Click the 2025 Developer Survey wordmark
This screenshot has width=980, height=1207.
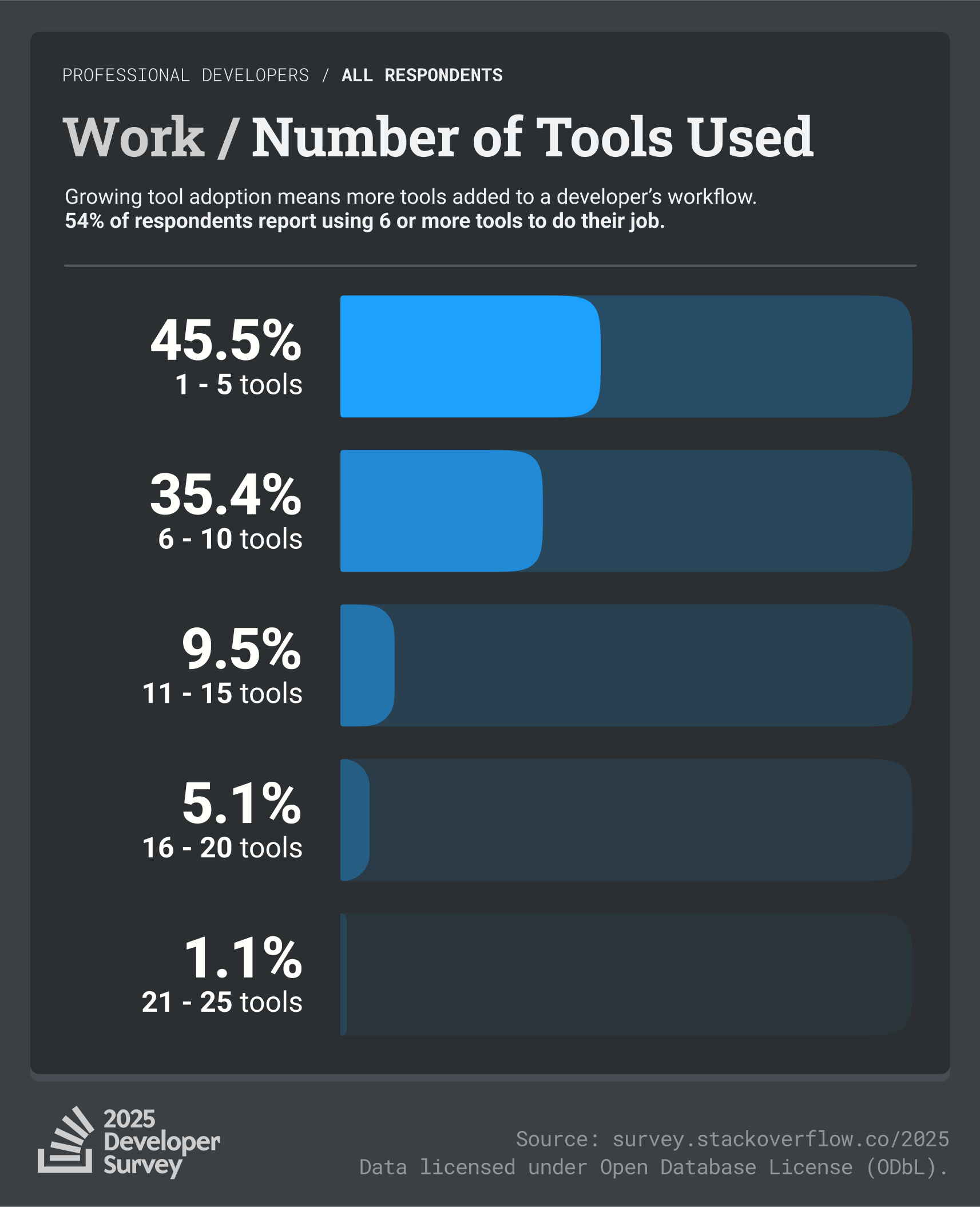[161, 1142]
